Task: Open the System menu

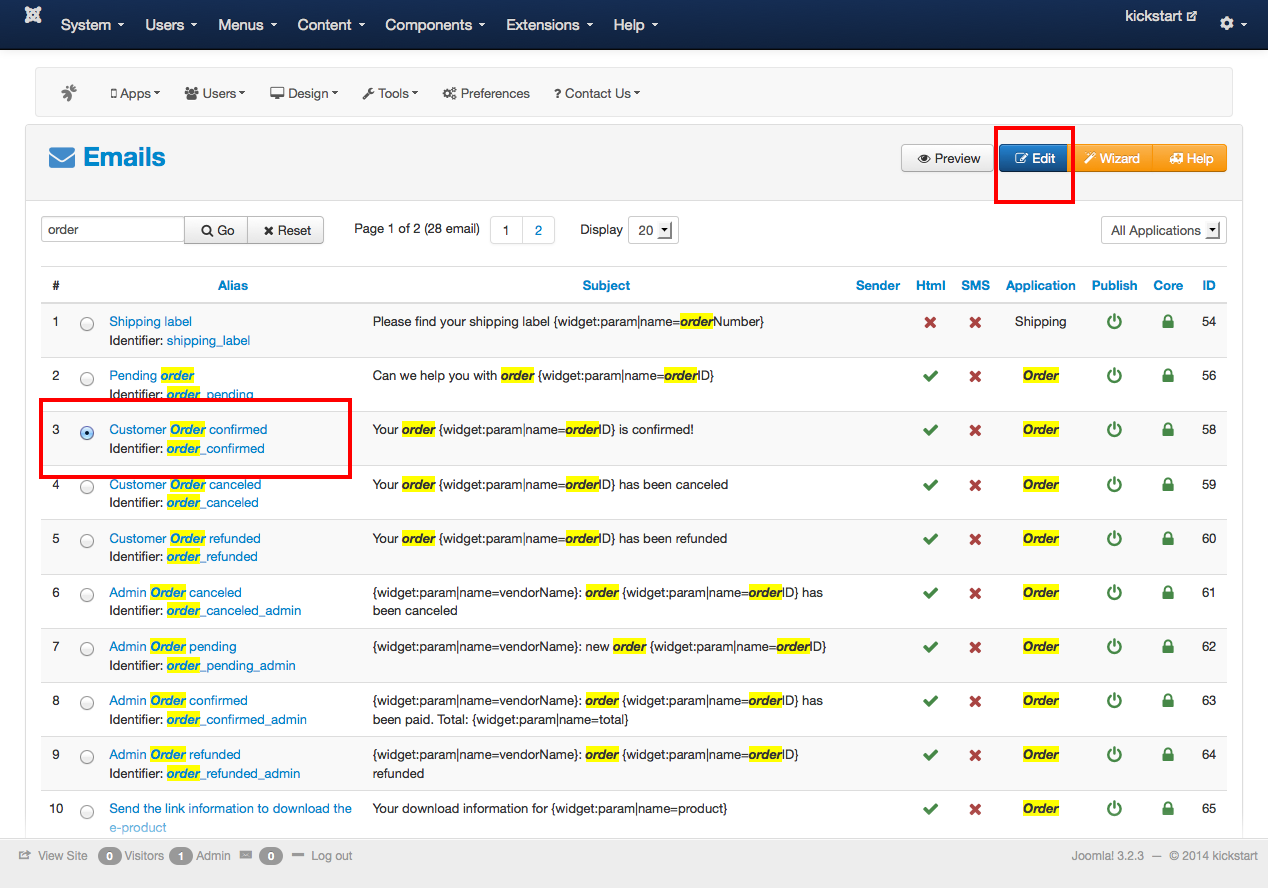Action: [x=92, y=25]
